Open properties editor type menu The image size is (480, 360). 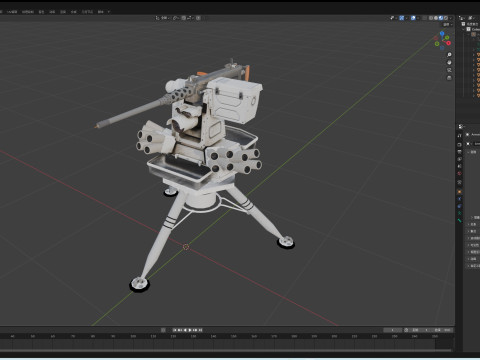coord(461,127)
